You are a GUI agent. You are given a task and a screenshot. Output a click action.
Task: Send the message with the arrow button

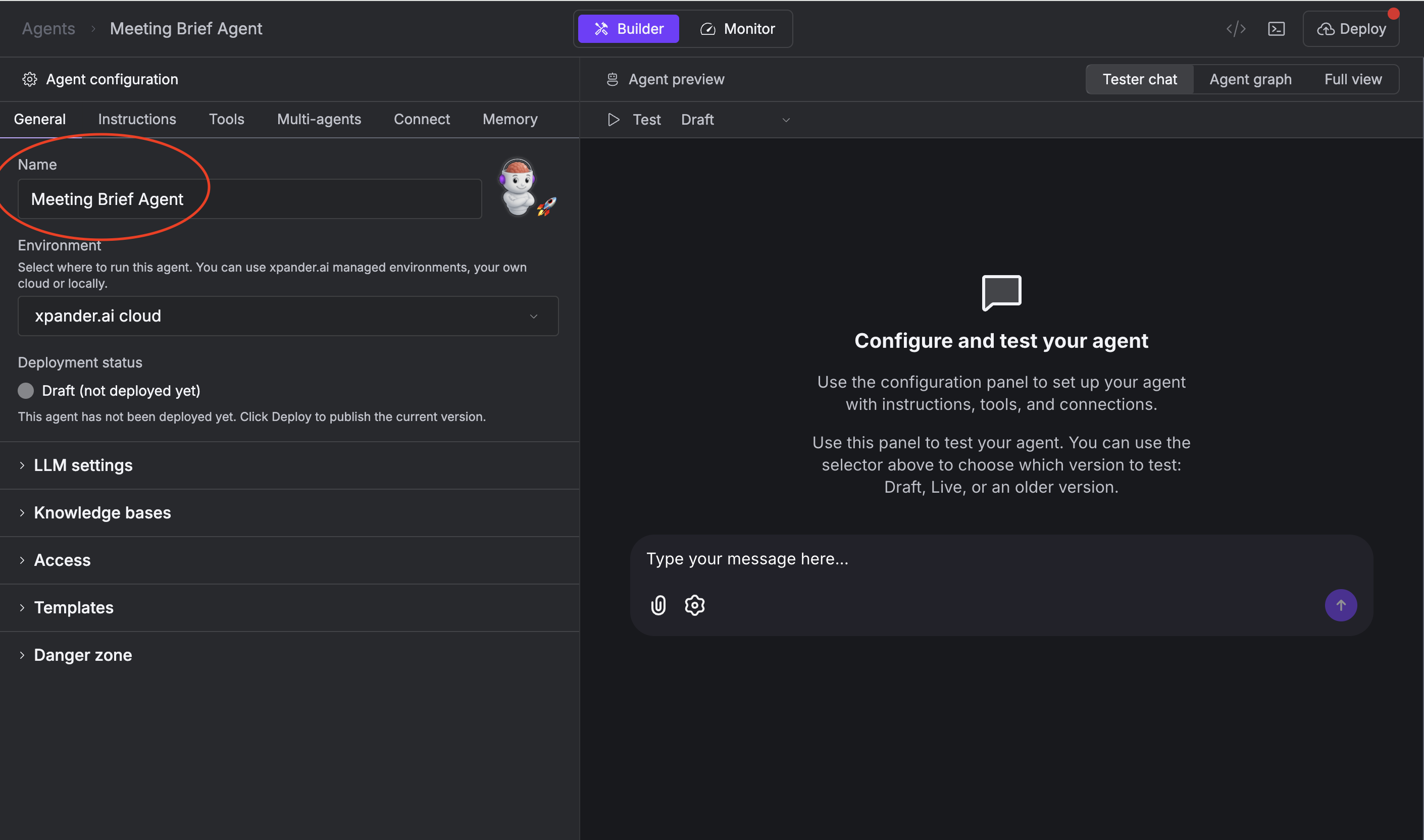click(1340, 605)
